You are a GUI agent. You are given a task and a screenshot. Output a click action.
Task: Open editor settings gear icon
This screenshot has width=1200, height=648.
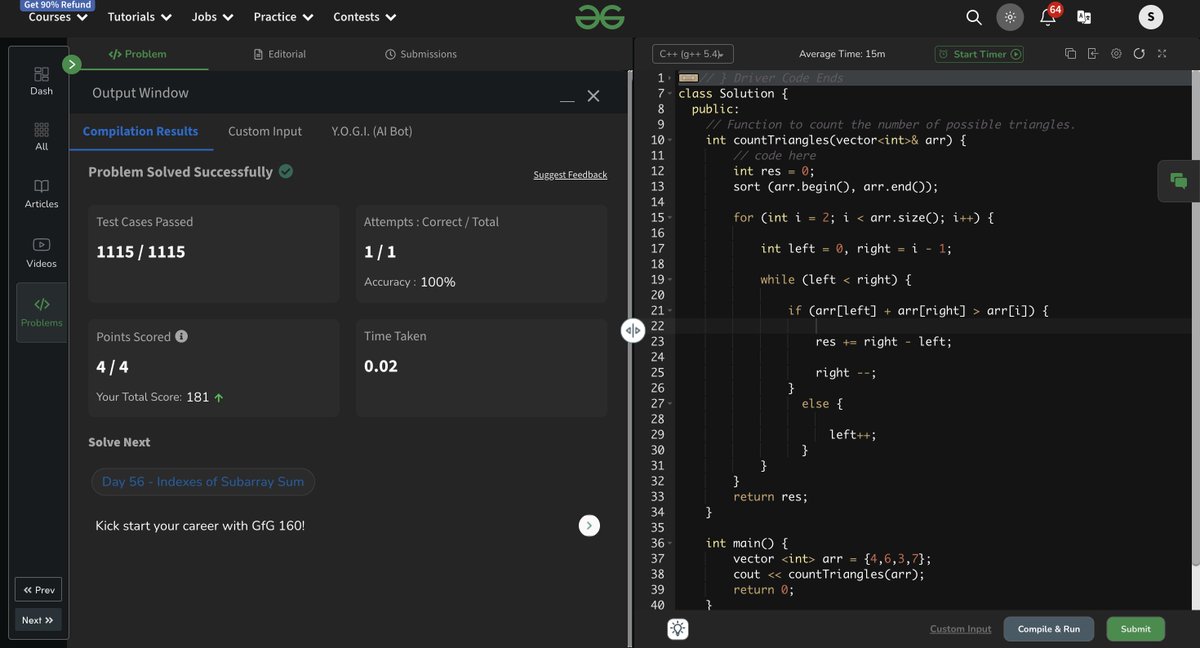click(x=1116, y=54)
